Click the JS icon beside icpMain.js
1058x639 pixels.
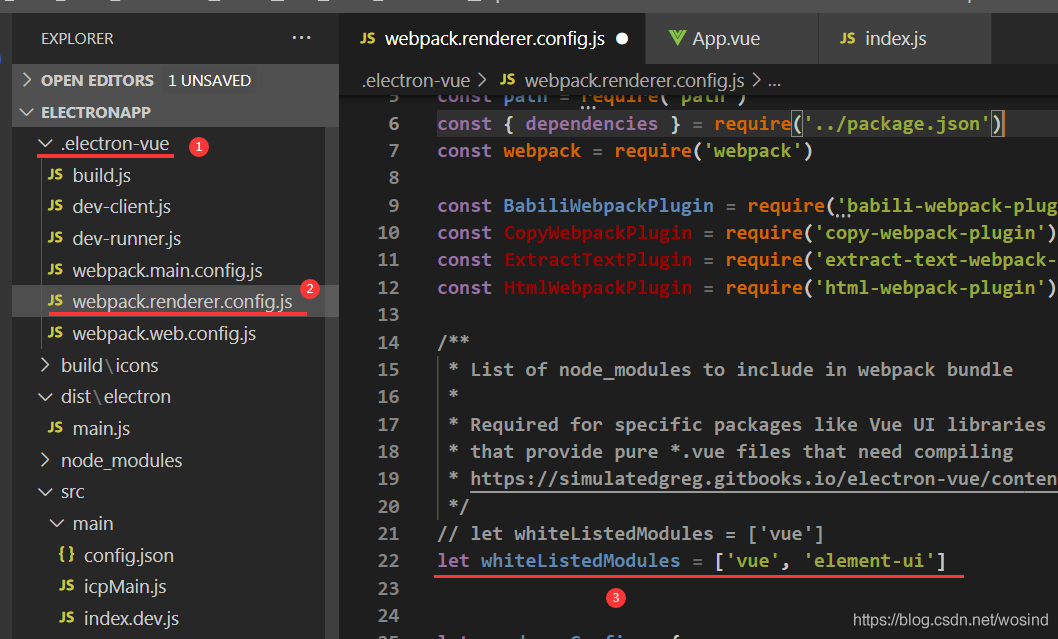pos(66,586)
